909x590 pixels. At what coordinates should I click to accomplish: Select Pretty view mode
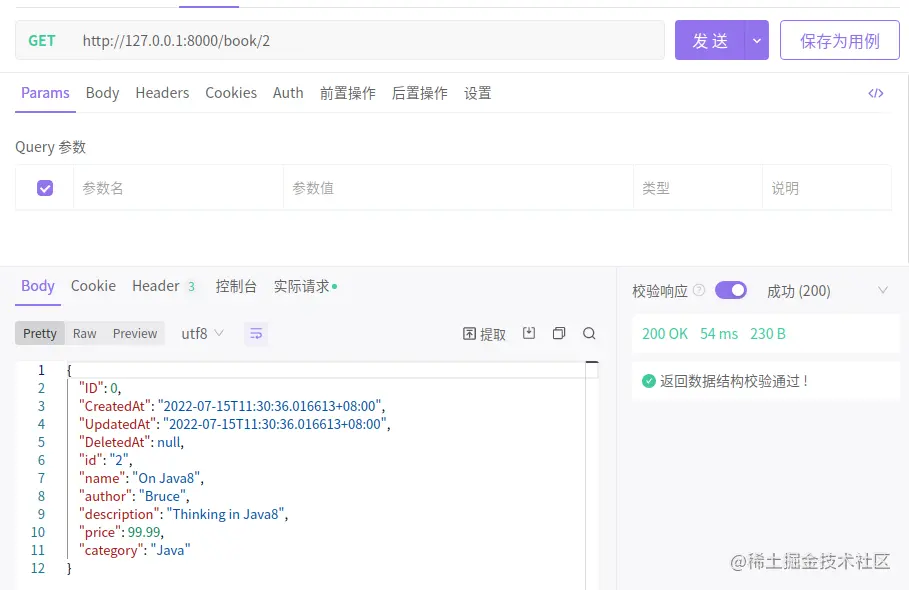(x=40, y=334)
